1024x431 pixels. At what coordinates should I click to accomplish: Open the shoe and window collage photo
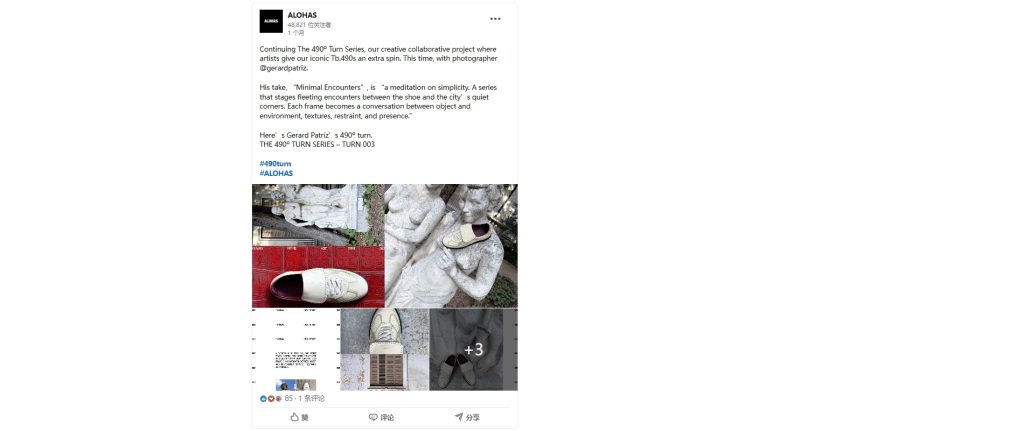tap(385, 350)
